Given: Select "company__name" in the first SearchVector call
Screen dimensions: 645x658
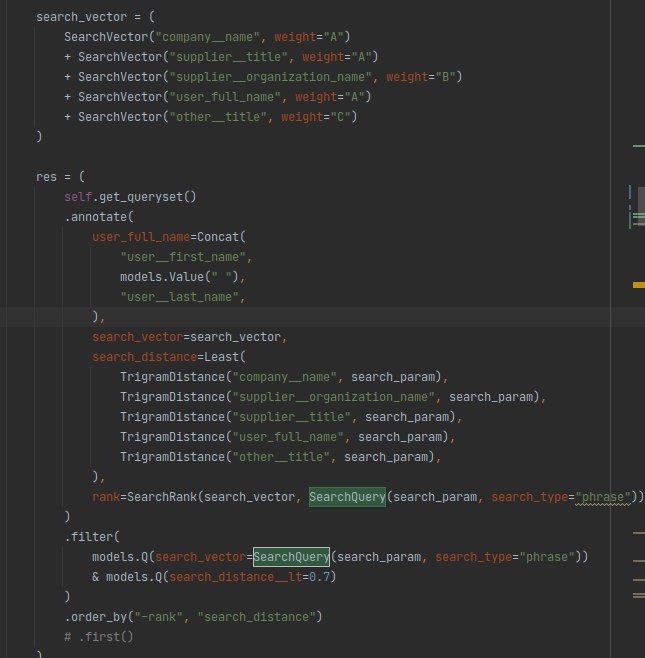Looking at the screenshot, I should click(208, 37).
